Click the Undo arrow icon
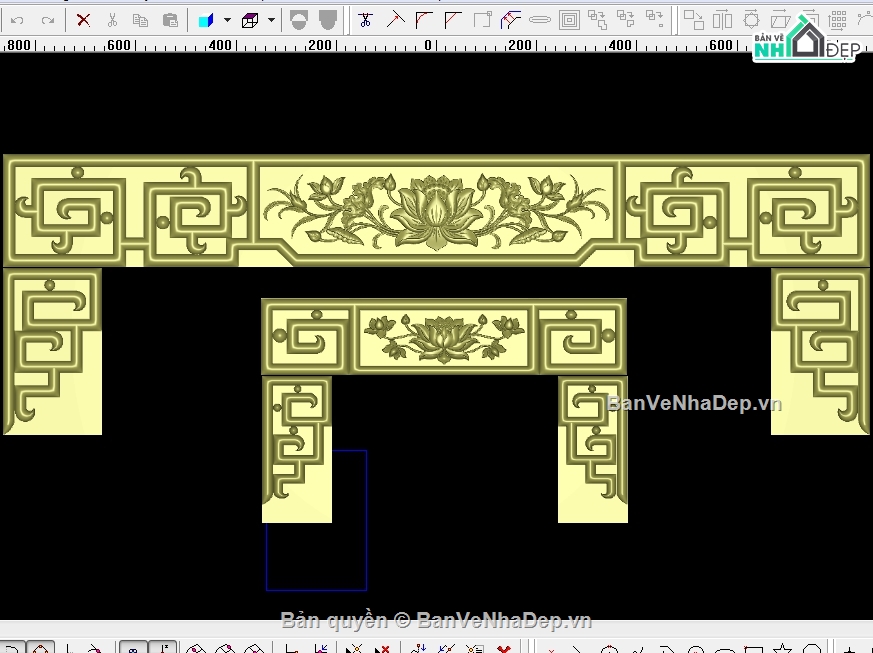Image resolution: width=873 pixels, height=653 pixels. click(x=17, y=21)
